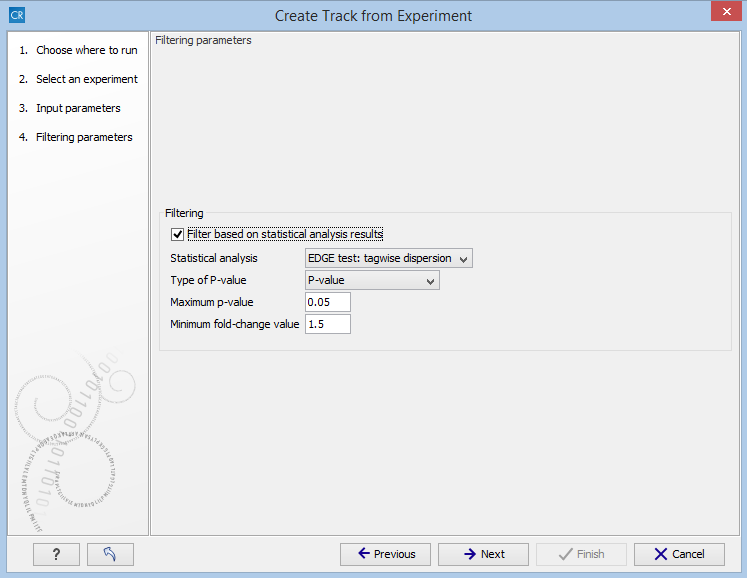Go back with the Previous button

pos(385,554)
